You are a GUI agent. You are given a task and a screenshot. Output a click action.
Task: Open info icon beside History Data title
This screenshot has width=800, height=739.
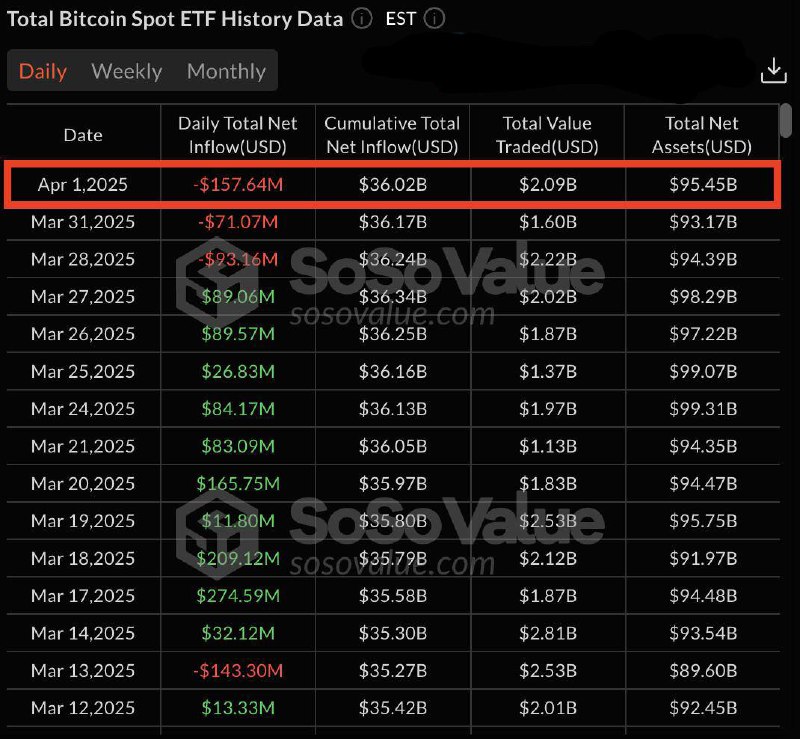pos(362,19)
